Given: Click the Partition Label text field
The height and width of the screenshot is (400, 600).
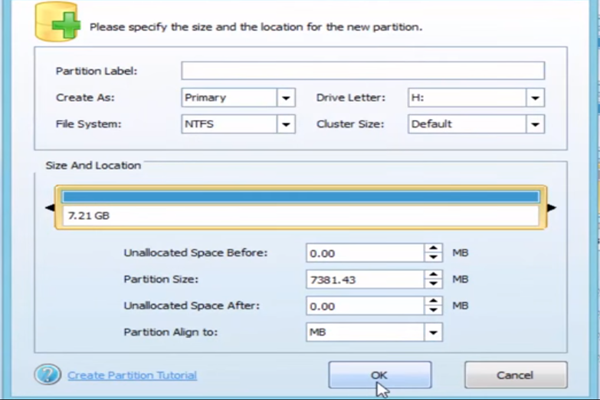Looking at the screenshot, I should pyautogui.click(x=363, y=71).
